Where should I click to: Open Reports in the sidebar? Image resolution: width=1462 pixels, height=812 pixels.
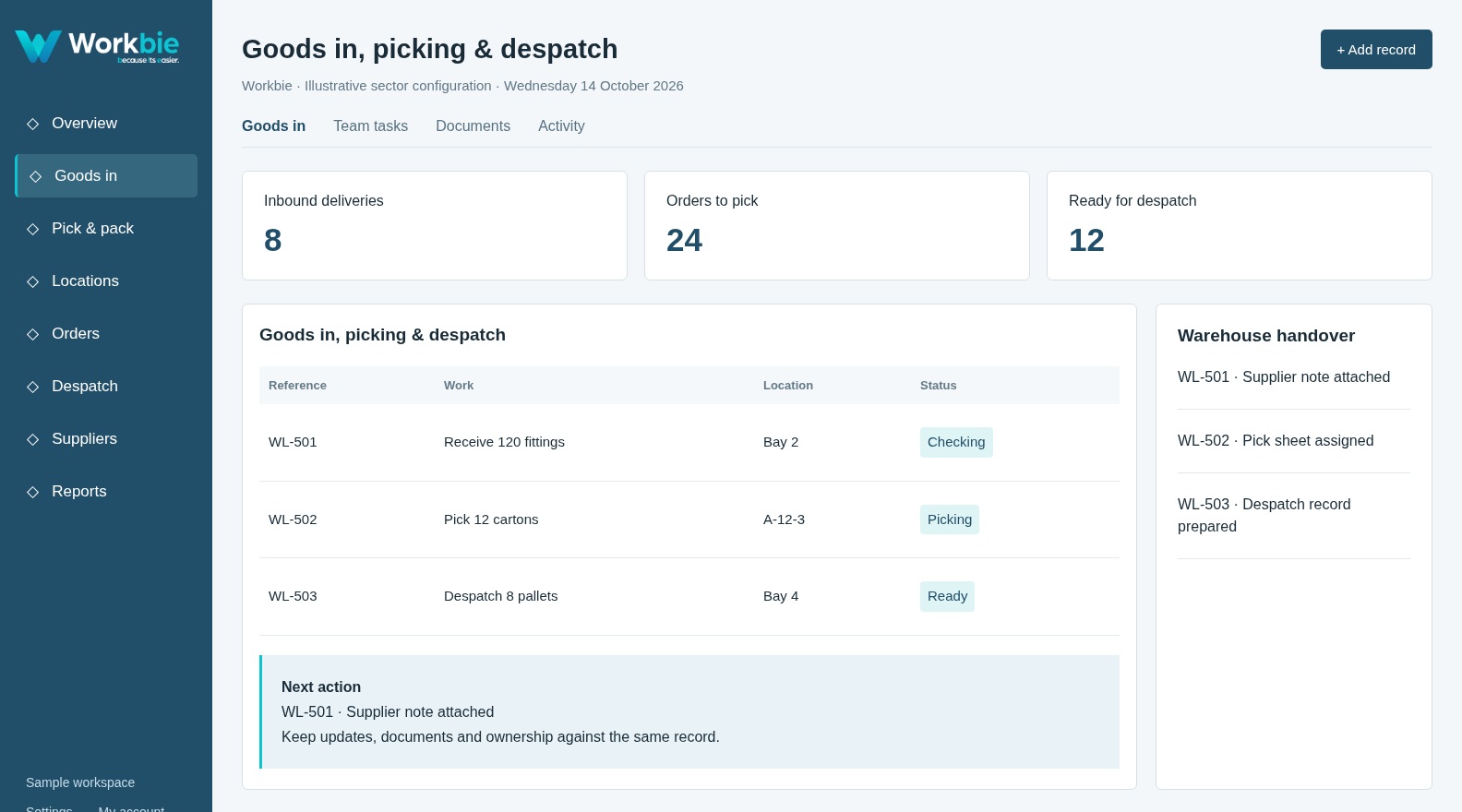point(106,491)
